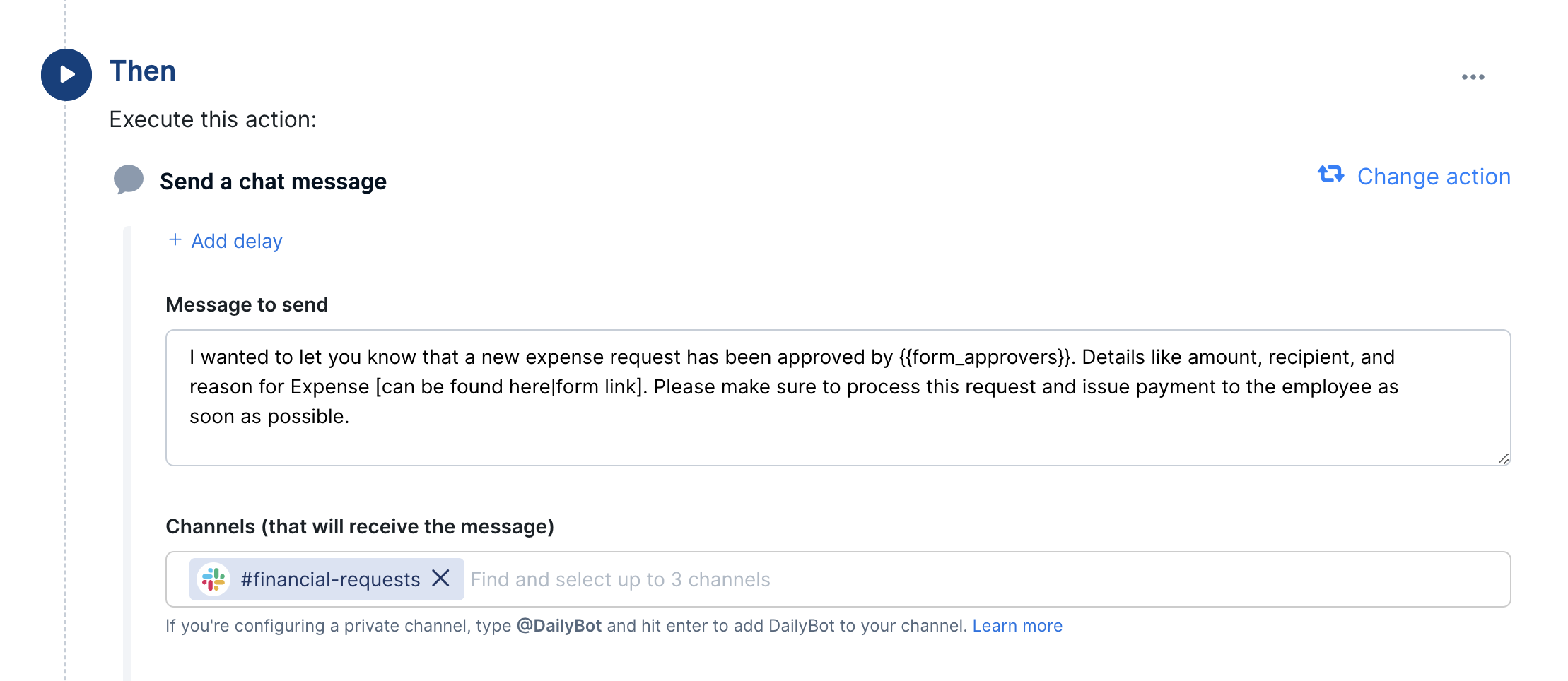Click the Message to send label
Image resolution: width=1568 pixels, height=681 pixels.
tap(247, 304)
